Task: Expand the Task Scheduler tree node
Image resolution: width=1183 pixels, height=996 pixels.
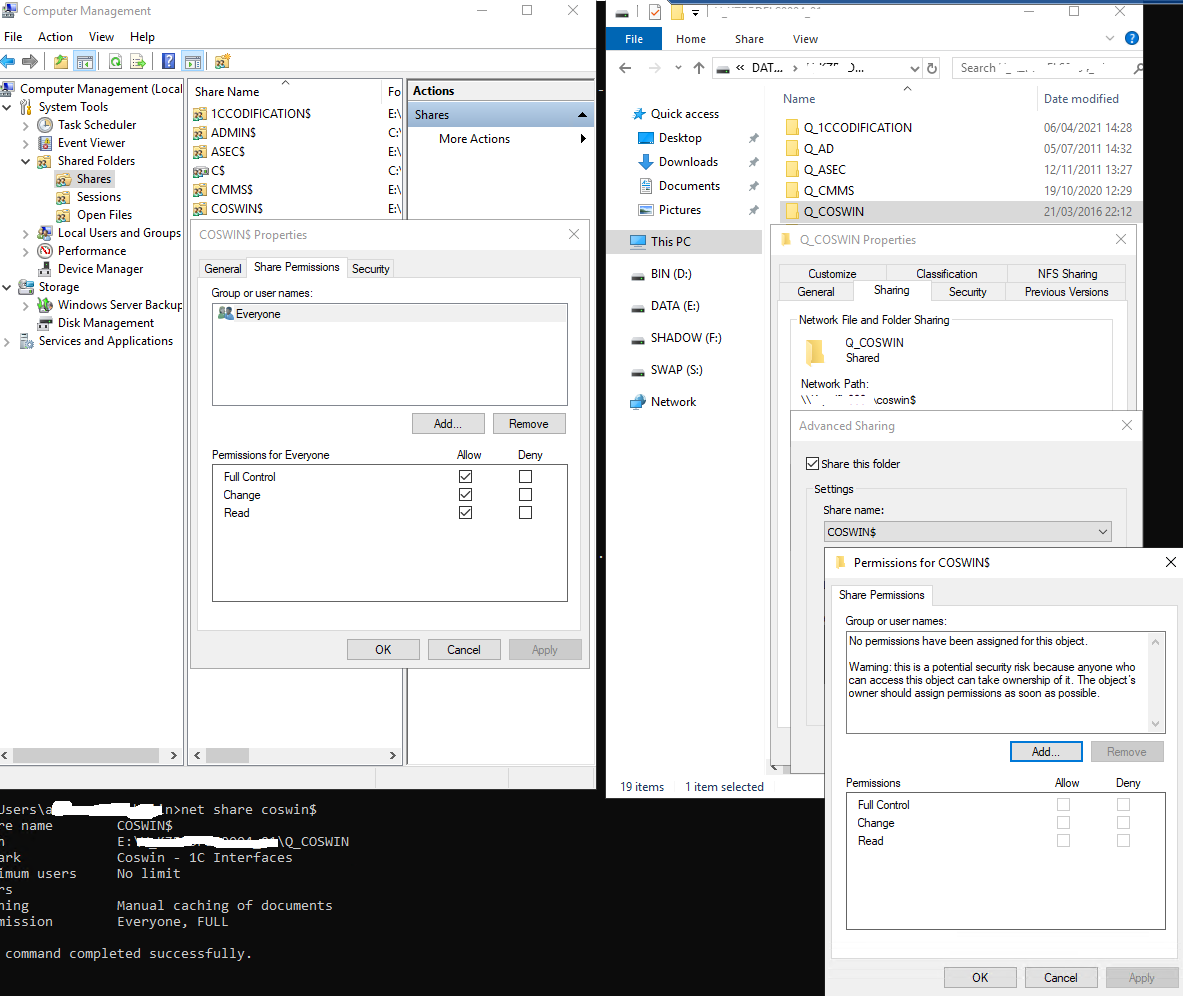Action: [x=26, y=125]
